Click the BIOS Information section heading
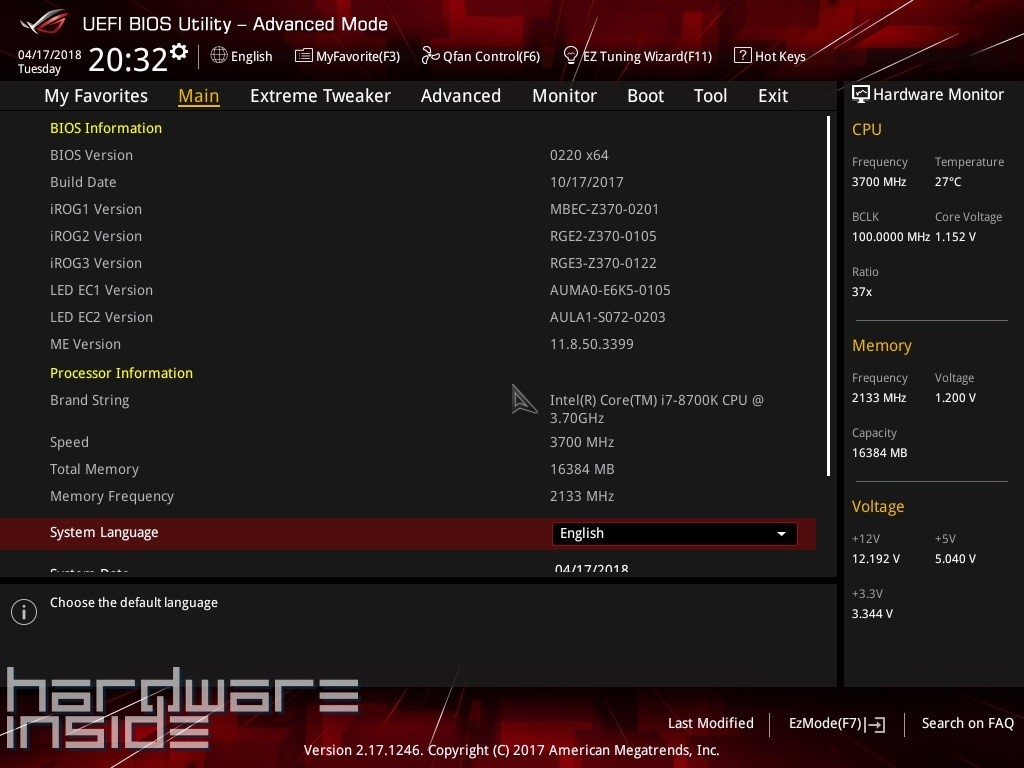 point(106,128)
